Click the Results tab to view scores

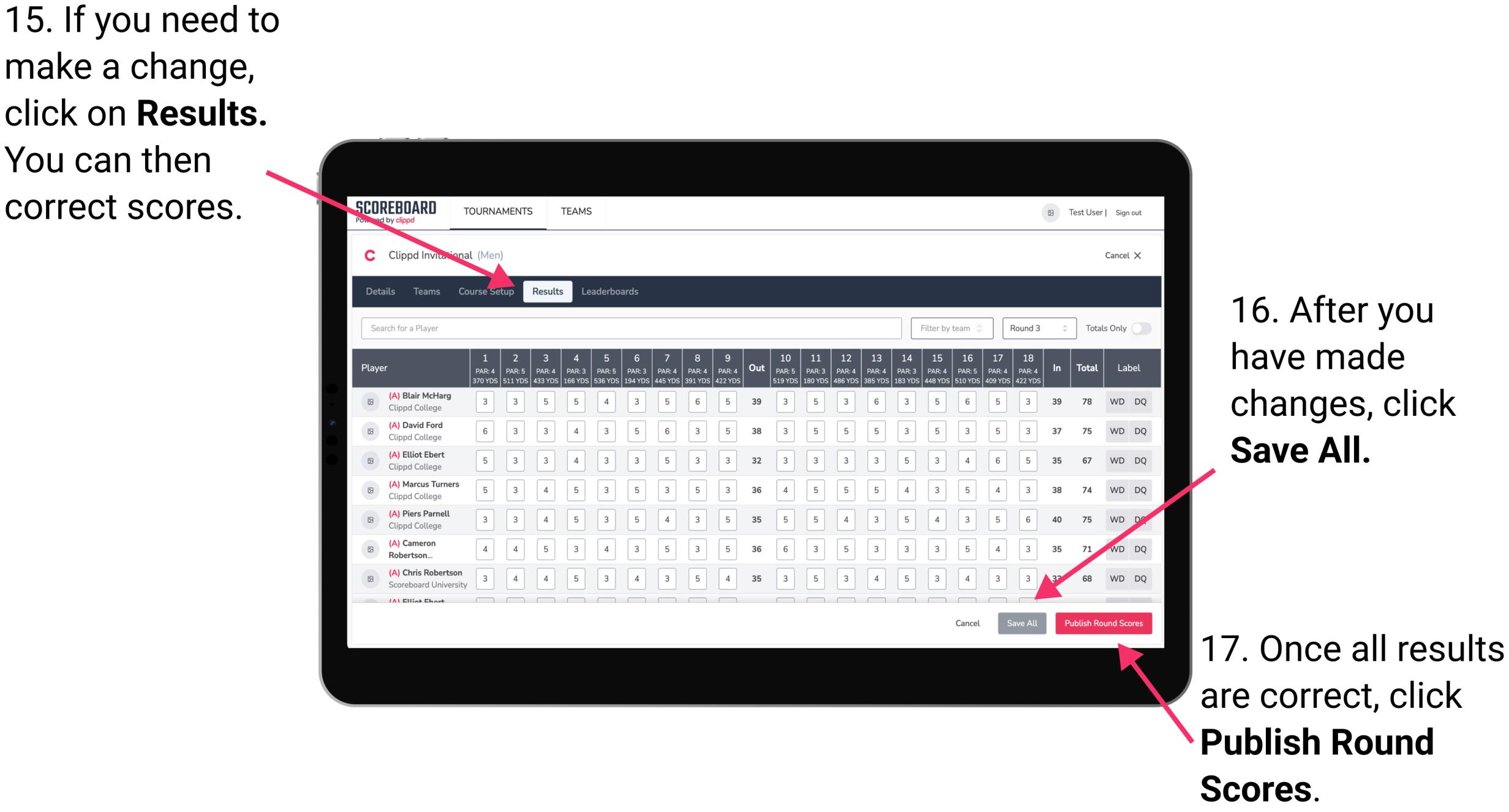(x=549, y=290)
